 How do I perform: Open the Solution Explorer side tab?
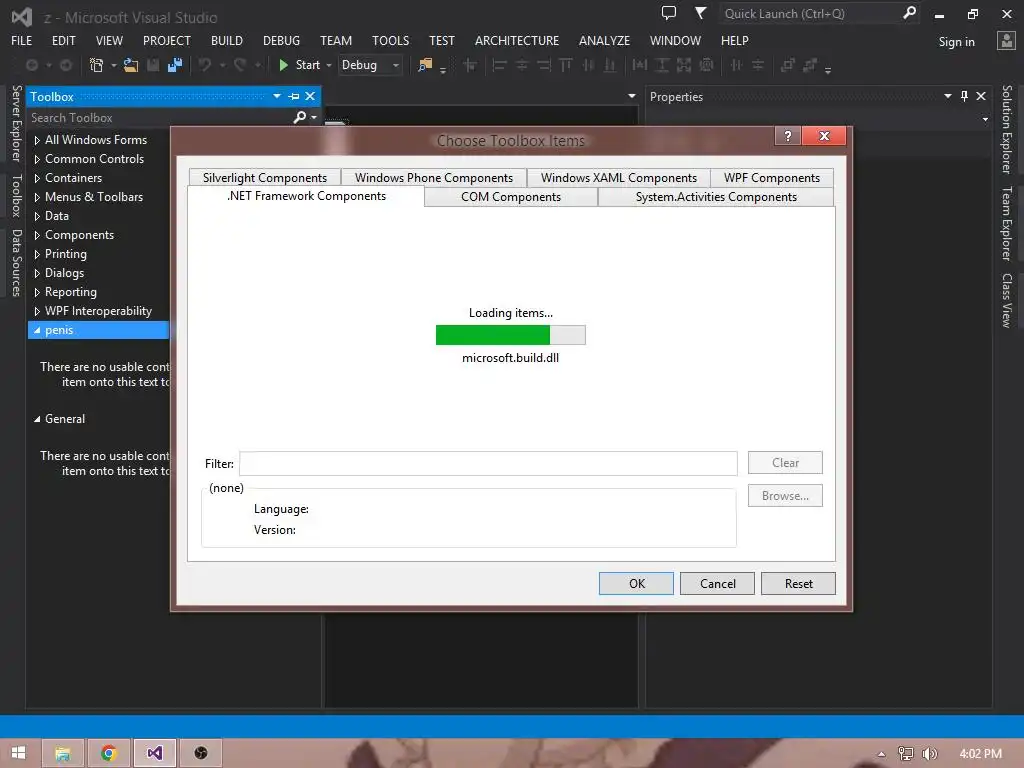coord(1007,129)
